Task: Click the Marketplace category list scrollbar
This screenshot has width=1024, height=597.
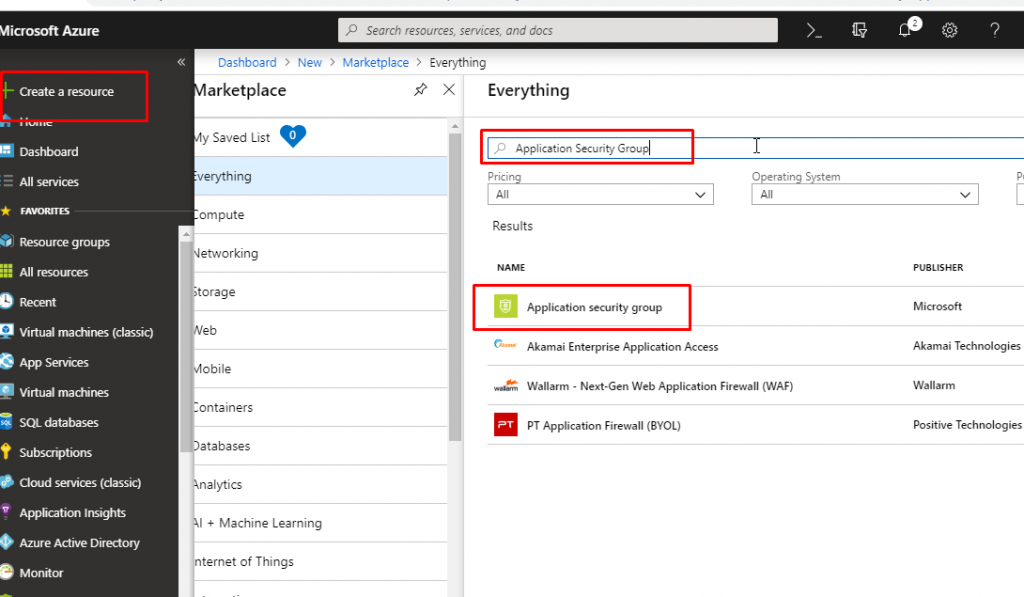Action: pyautogui.click(x=455, y=300)
